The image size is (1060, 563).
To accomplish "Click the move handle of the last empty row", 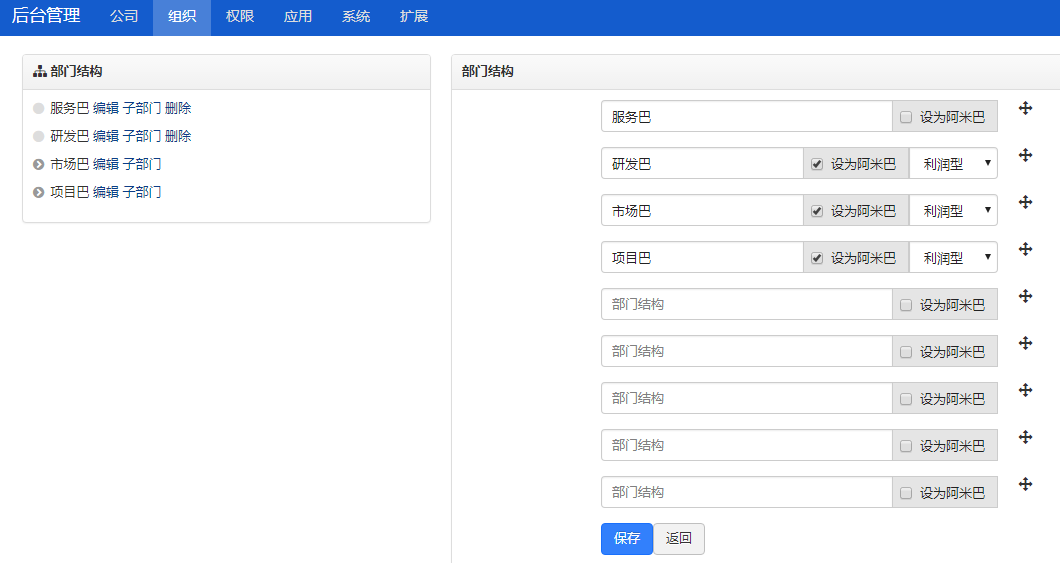I will [1026, 484].
